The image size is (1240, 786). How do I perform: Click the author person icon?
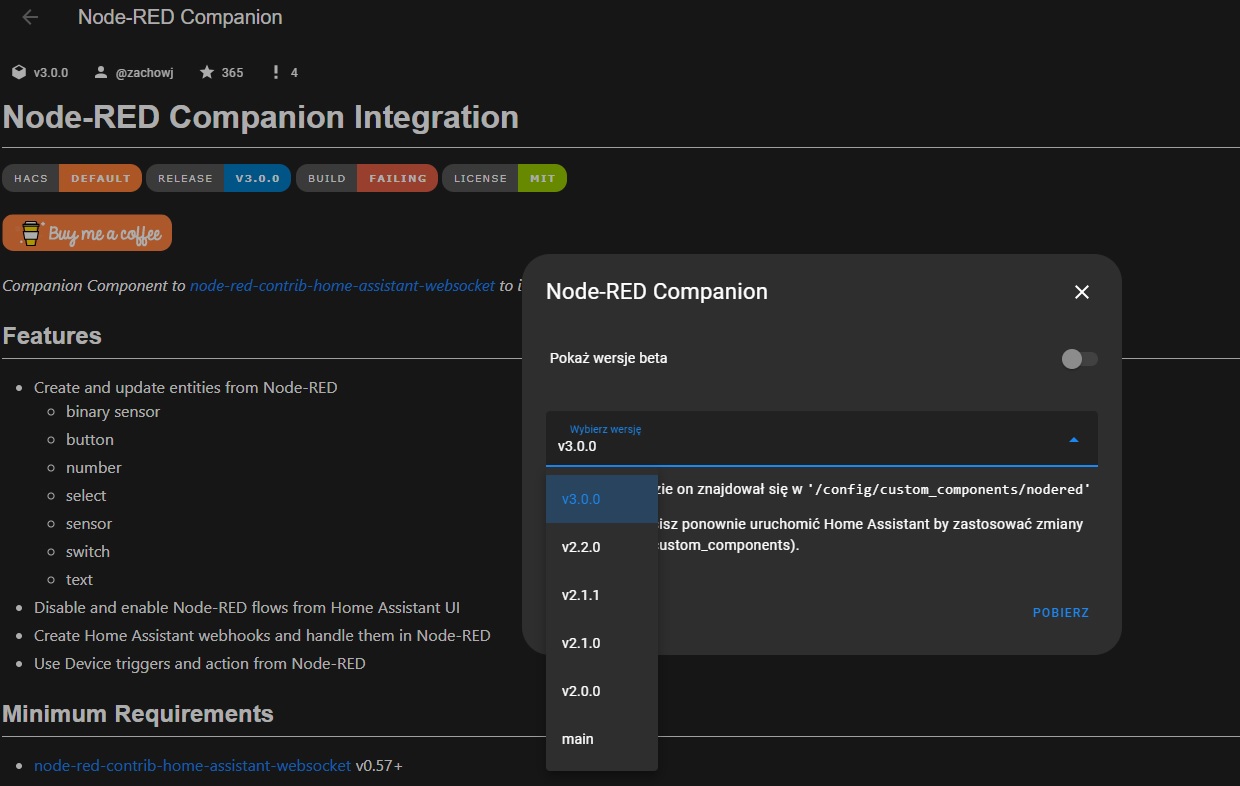pyautogui.click(x=101, y=72)
